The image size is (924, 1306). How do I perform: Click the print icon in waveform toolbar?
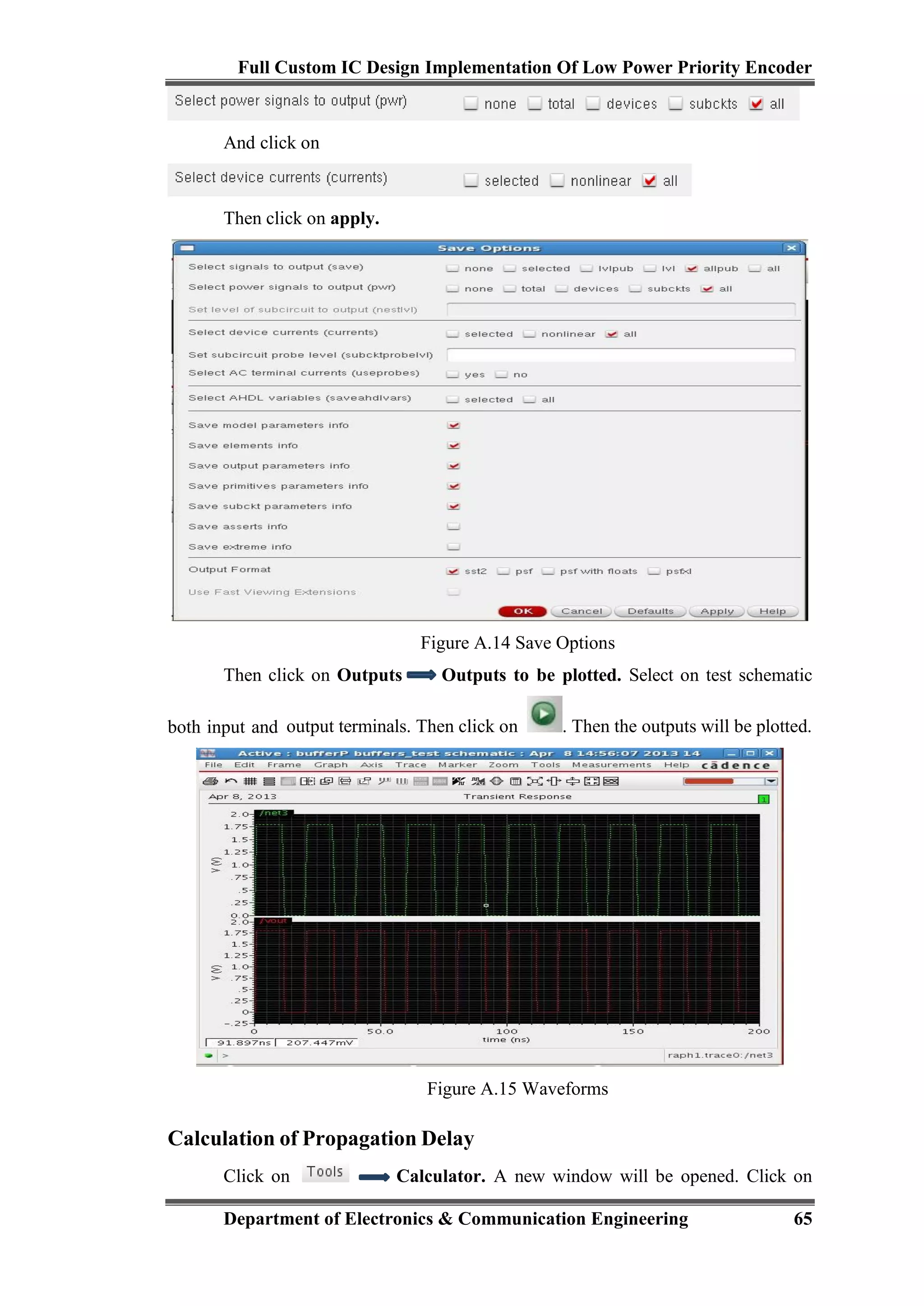[211, 781]
